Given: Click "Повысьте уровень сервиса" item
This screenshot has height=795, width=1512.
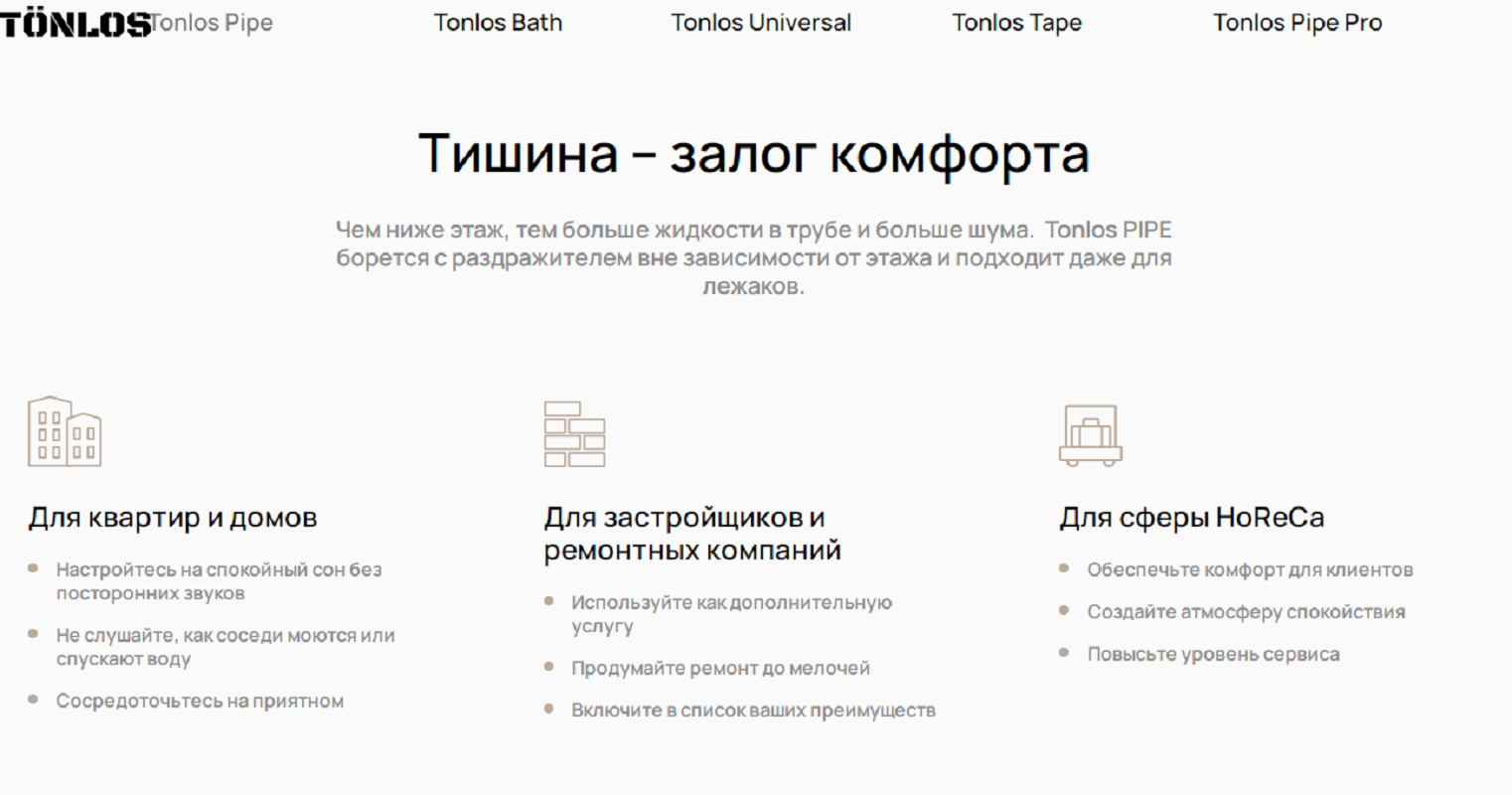Looking at the screenshot, I should 1213,654.
